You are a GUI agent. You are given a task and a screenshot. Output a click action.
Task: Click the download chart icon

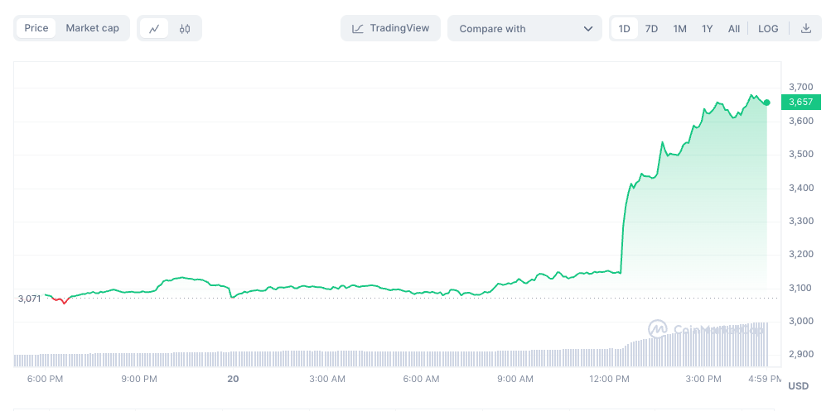[x=805, y=28]
